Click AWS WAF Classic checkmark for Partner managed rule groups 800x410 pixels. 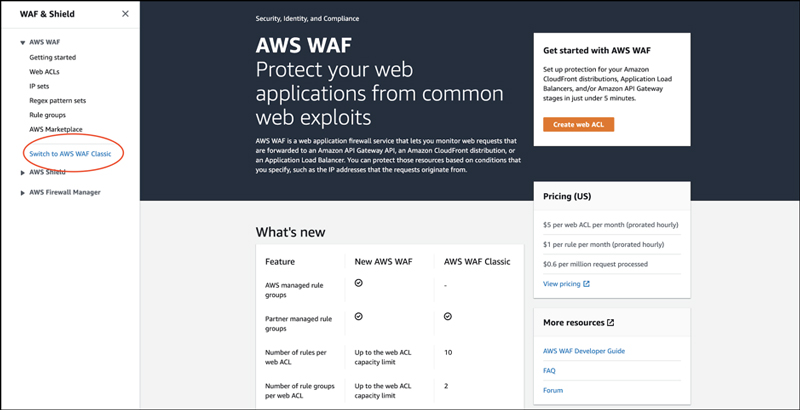click(x=447, y=316)
